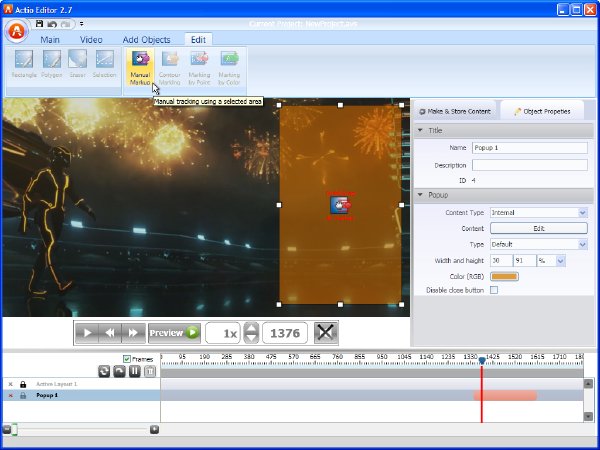Select the Eraser tool
This screenshot has height=450, width=600.
tap(77, 64)
